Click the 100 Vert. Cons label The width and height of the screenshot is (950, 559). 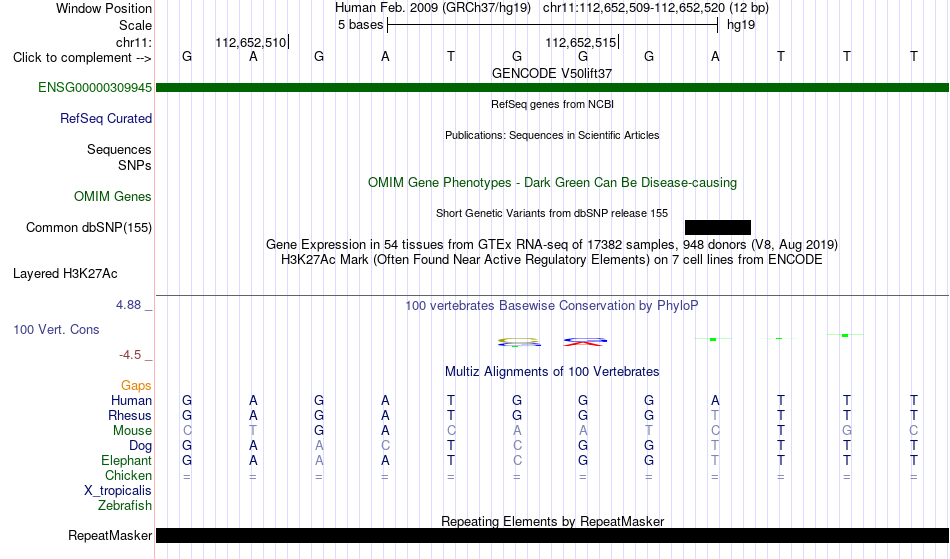[56, 329]
